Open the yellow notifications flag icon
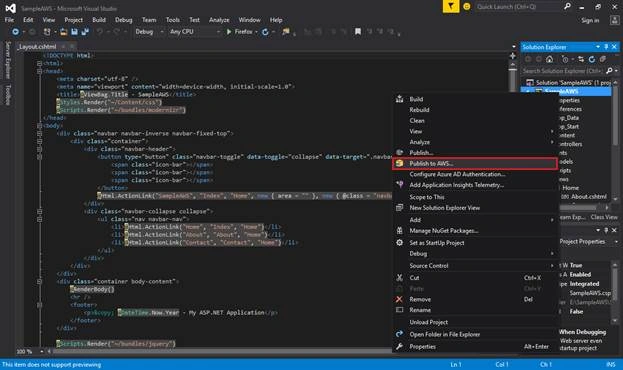Viewport: 623px width, 370px height. [451, 6]
